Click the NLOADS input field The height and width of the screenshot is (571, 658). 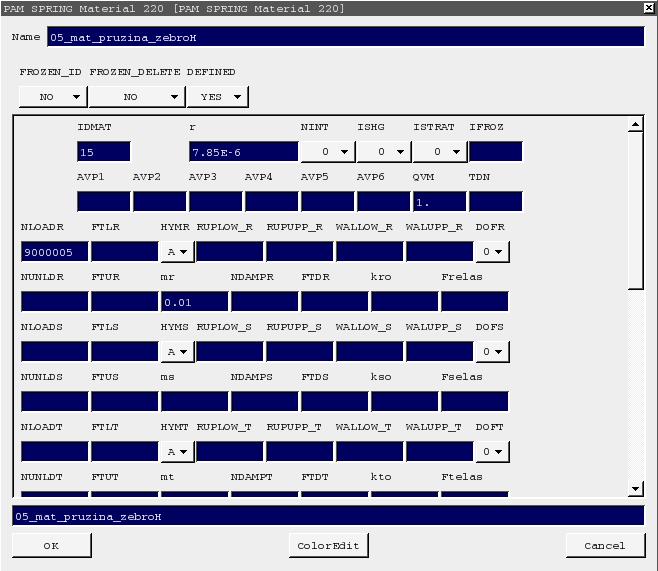pyautogui.click(x=55, y=352)
